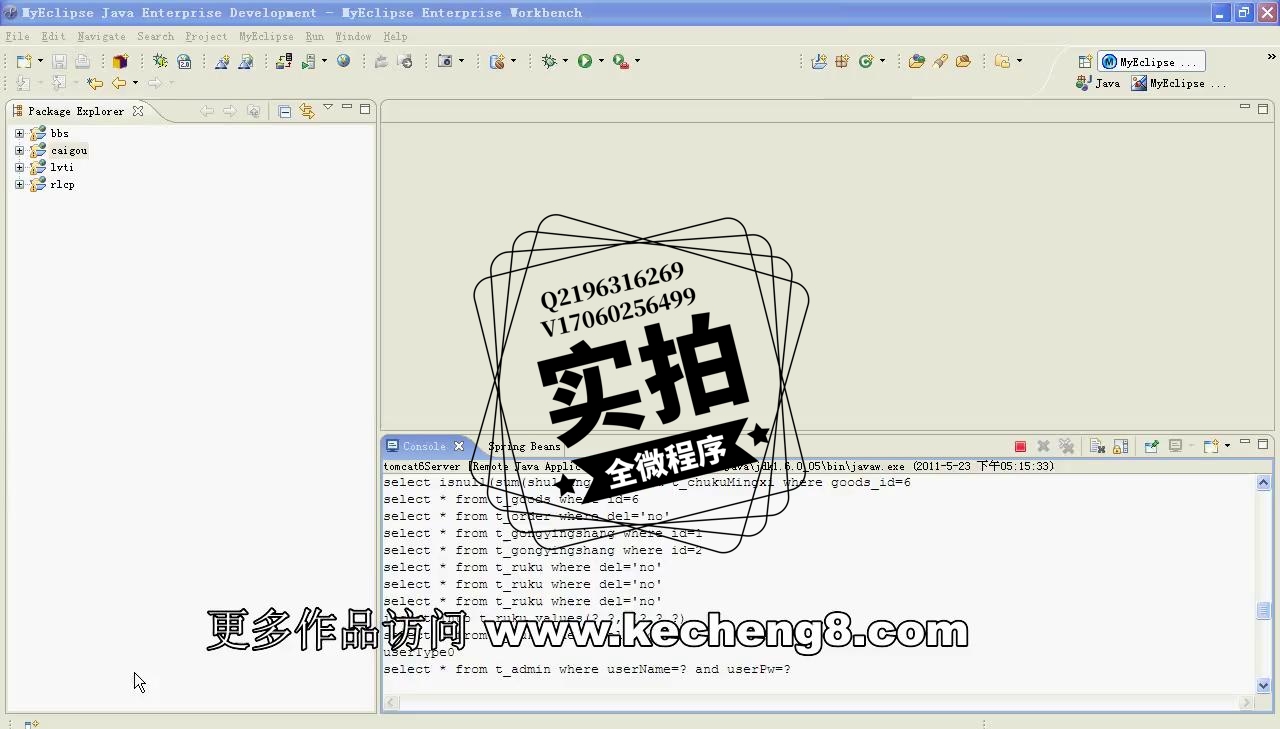The height and width of the screenshot is (729, 1280).
Task: Click the Console horizontal scrollbar right arrow
Action: coord(1246,702)
